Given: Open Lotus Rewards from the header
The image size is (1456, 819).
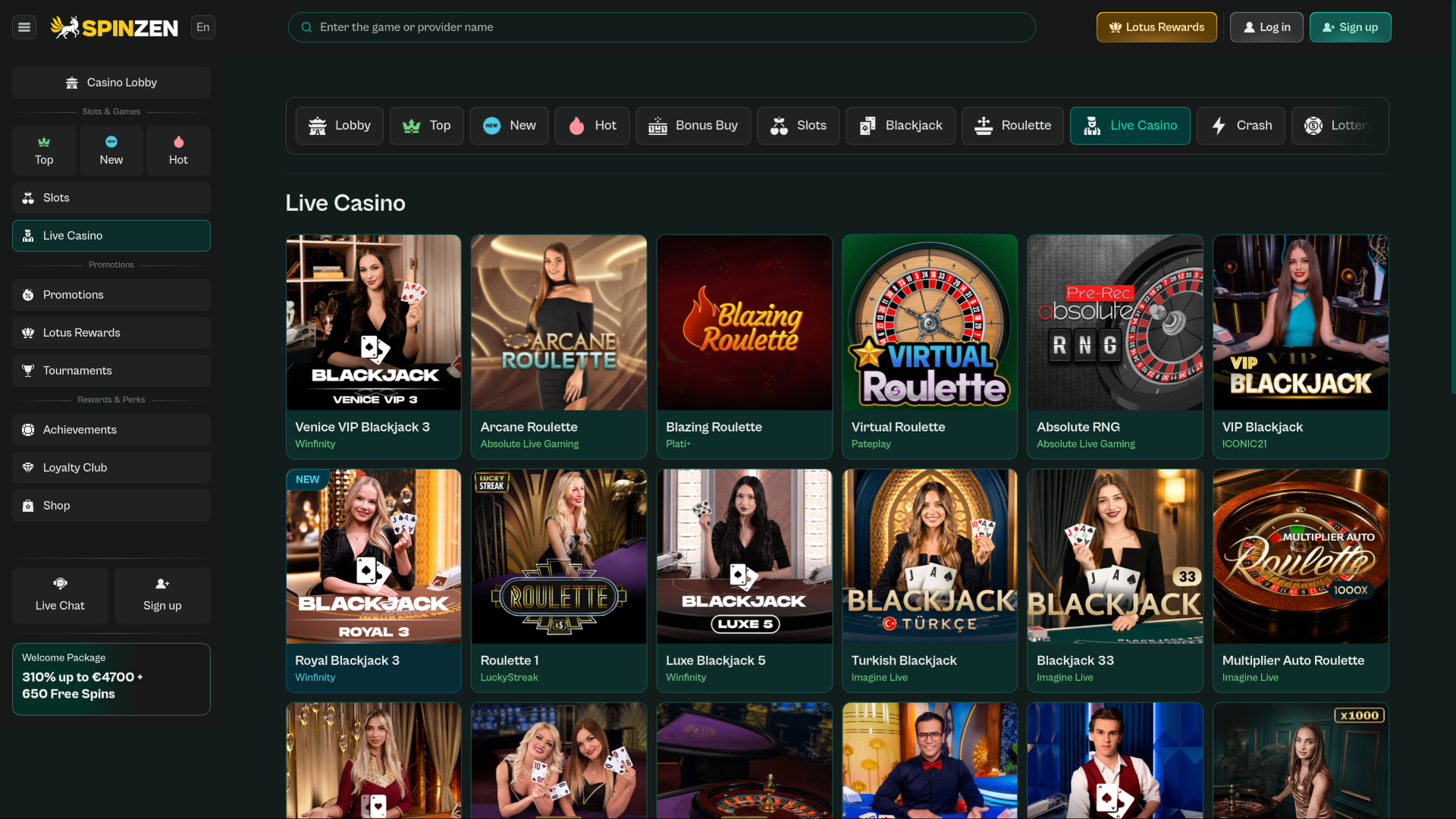Looking at the screenshot, I should pyautogui.click(x=1156, y=27).
